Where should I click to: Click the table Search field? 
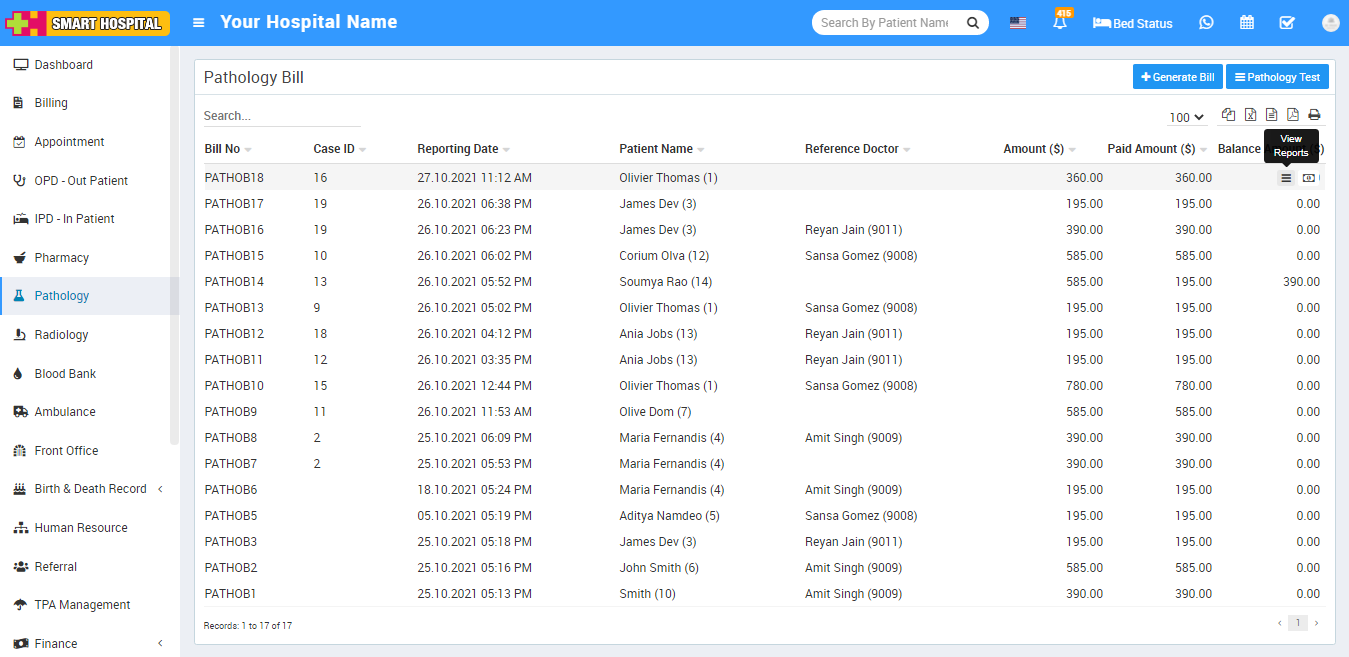click(x=281, y=116)
